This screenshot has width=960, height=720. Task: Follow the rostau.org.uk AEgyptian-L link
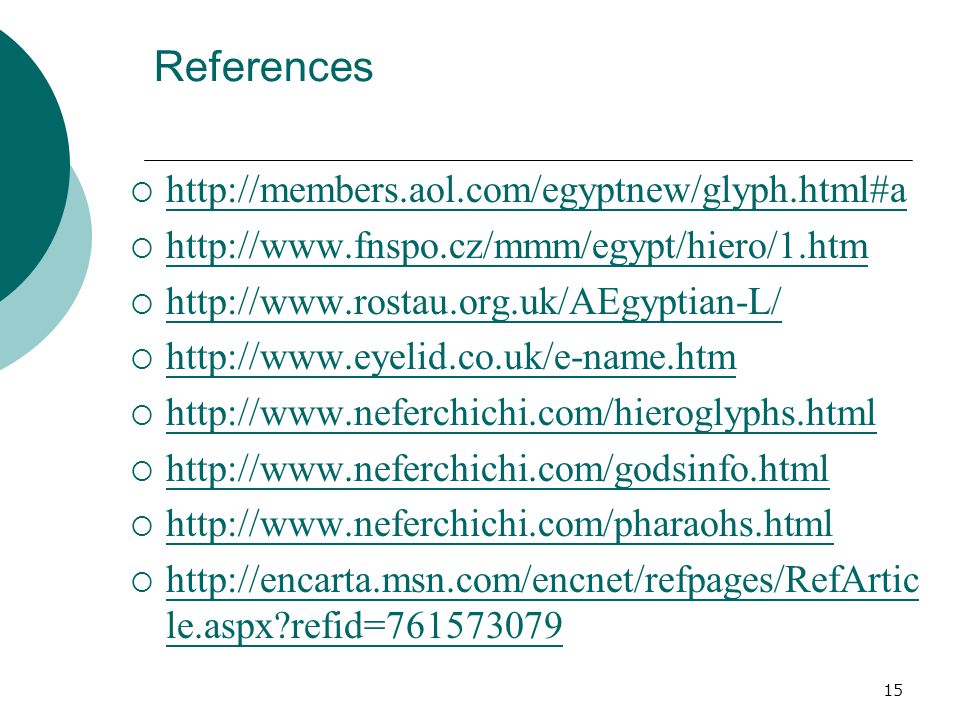pyautogui.click(x=473, y=303)
